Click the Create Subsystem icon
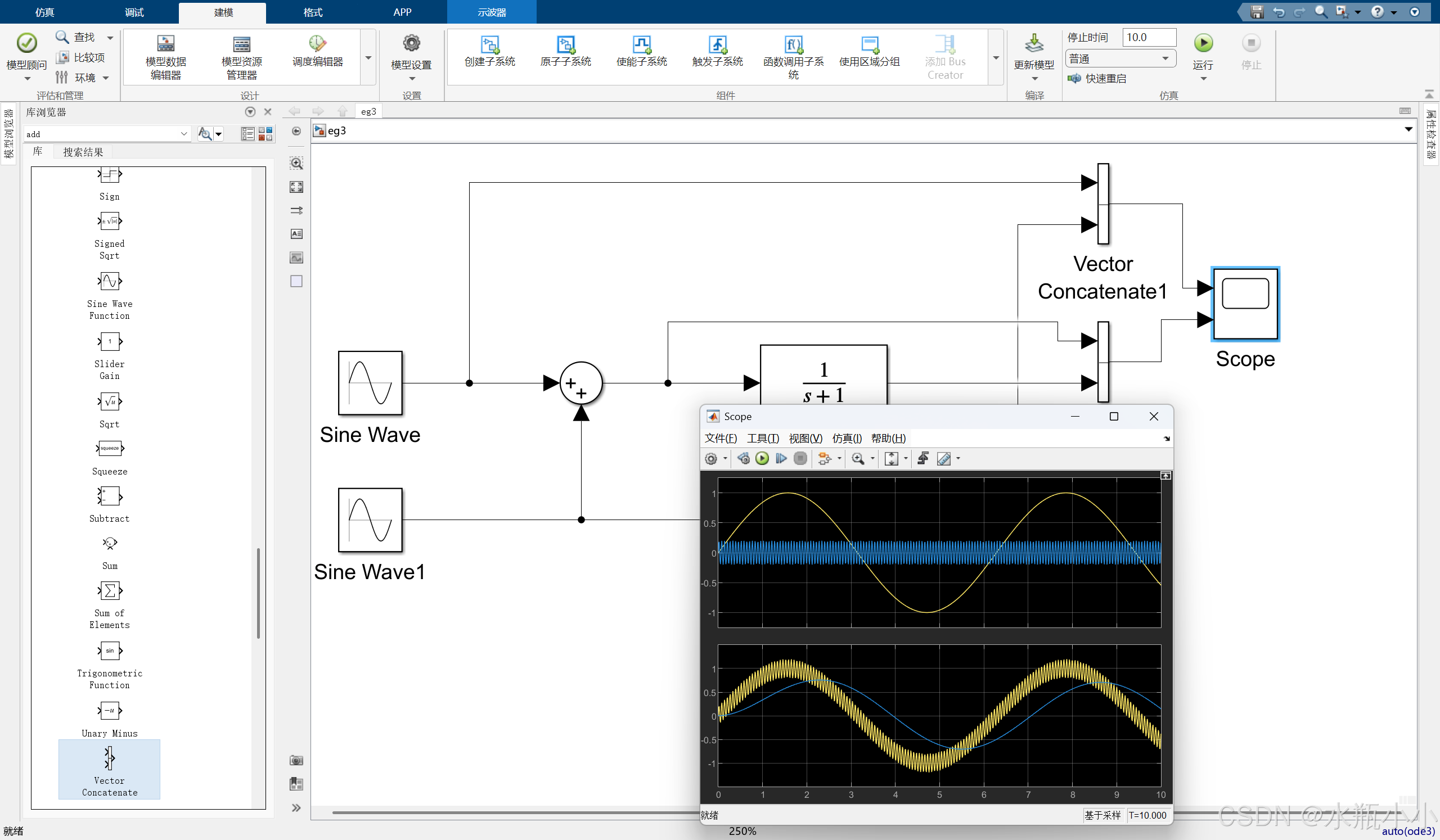This screenshot has width=1440, height=840. coord(490,44)
